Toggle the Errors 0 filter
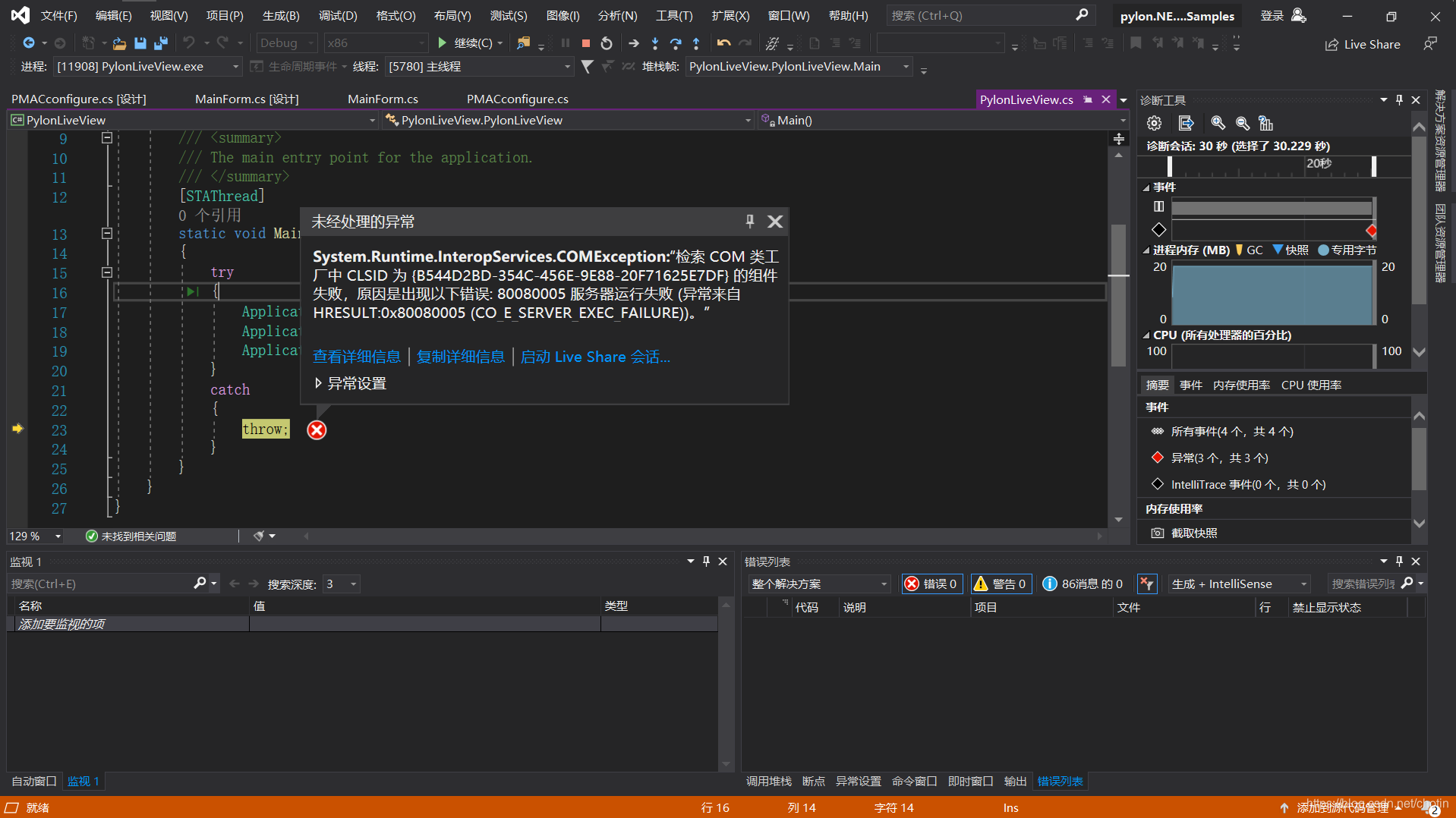 (x=931, y=584)
